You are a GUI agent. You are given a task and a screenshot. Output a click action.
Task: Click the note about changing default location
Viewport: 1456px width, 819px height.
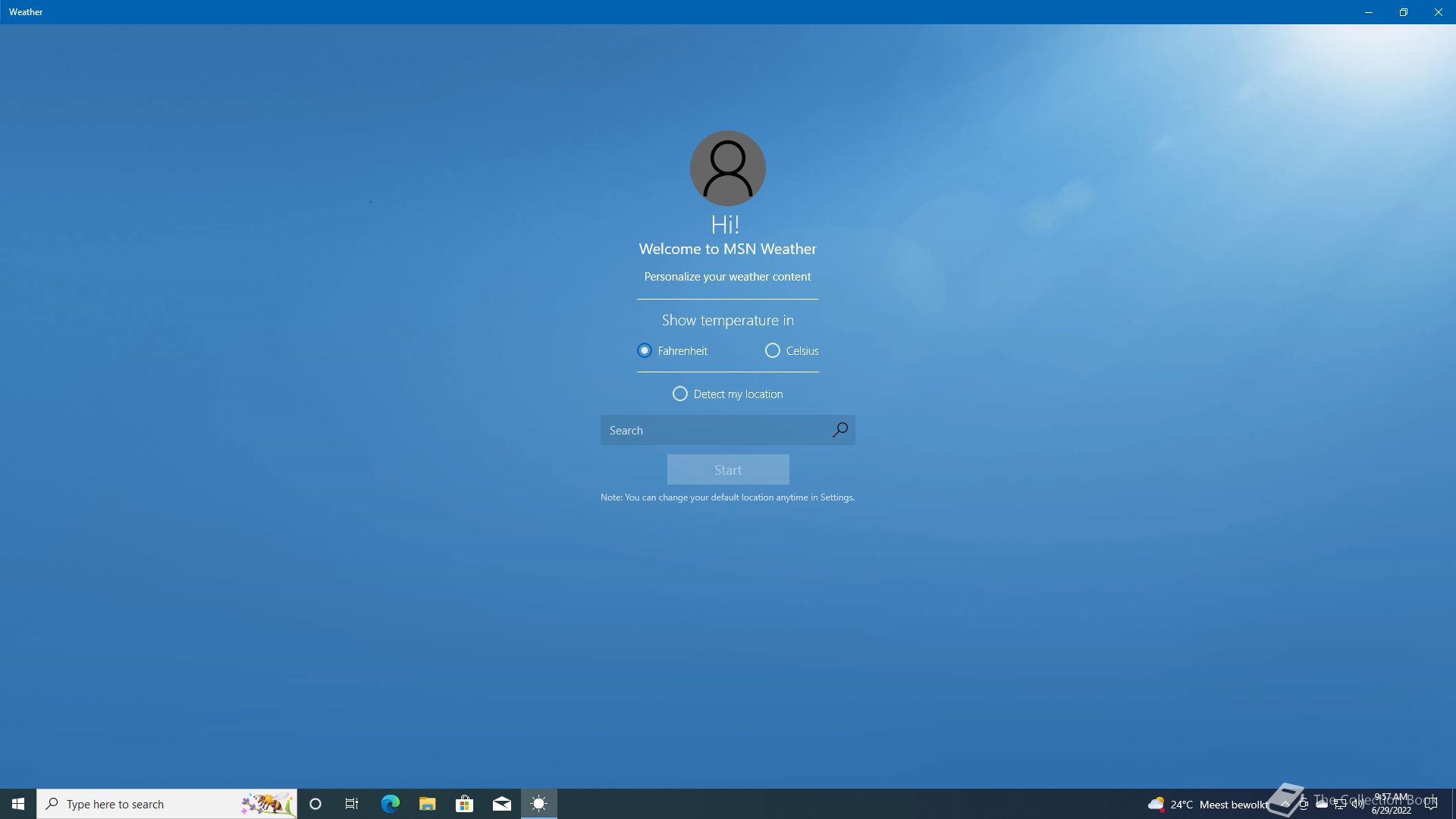pyautogui.click(x=728, y=497)
